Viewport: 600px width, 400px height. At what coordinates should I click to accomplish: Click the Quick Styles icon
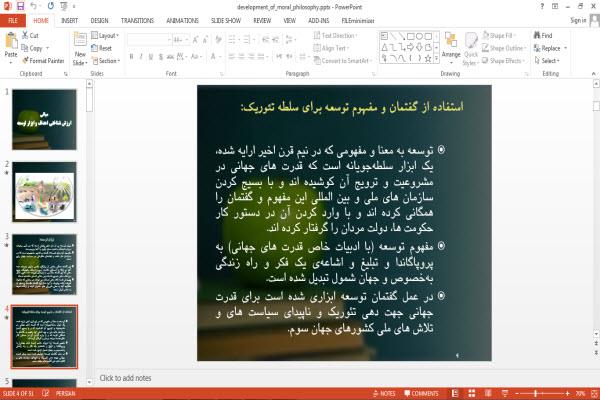click(471, 40)
